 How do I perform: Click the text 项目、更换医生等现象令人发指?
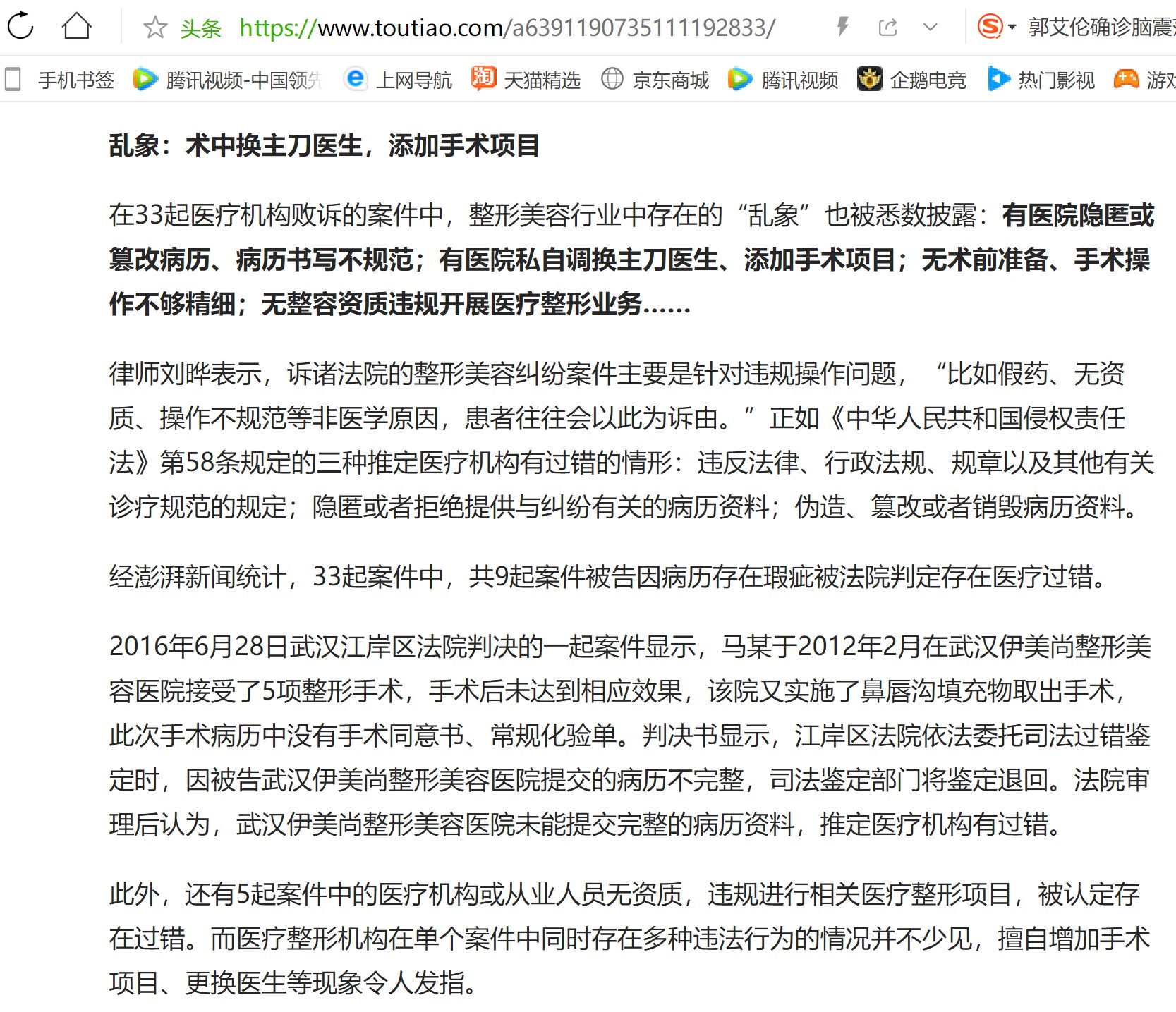[294, 983]
